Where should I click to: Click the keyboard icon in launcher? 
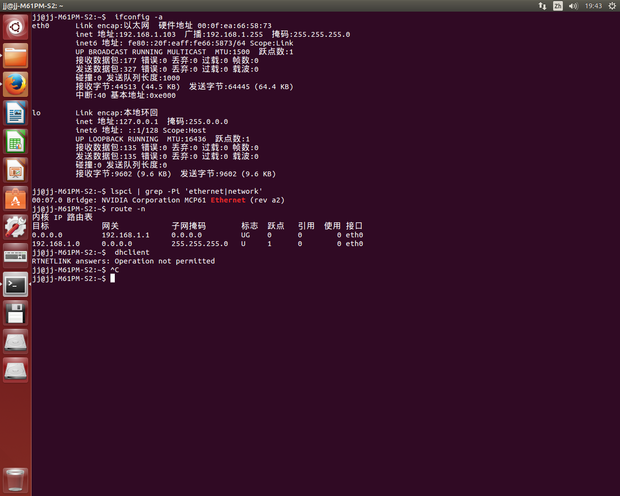[x=15, y=255]
